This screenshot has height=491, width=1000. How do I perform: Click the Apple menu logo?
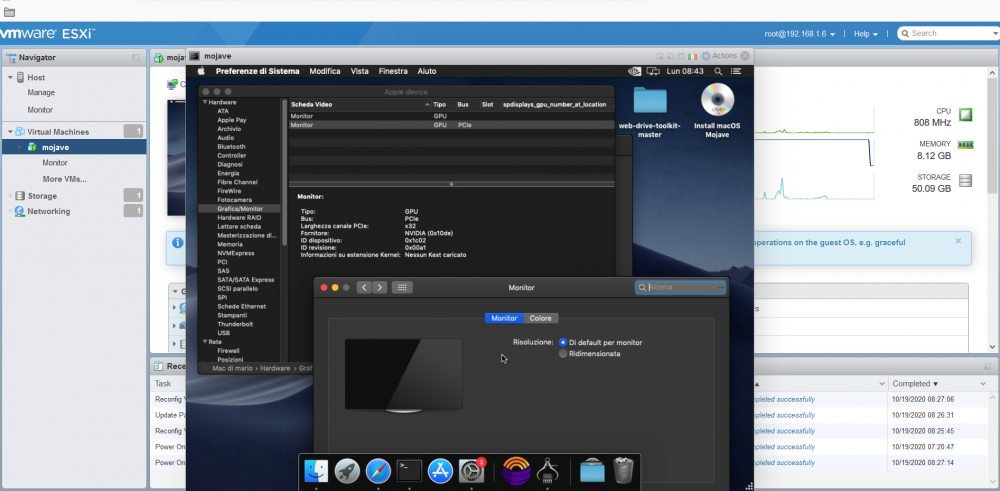pos(201,71)
